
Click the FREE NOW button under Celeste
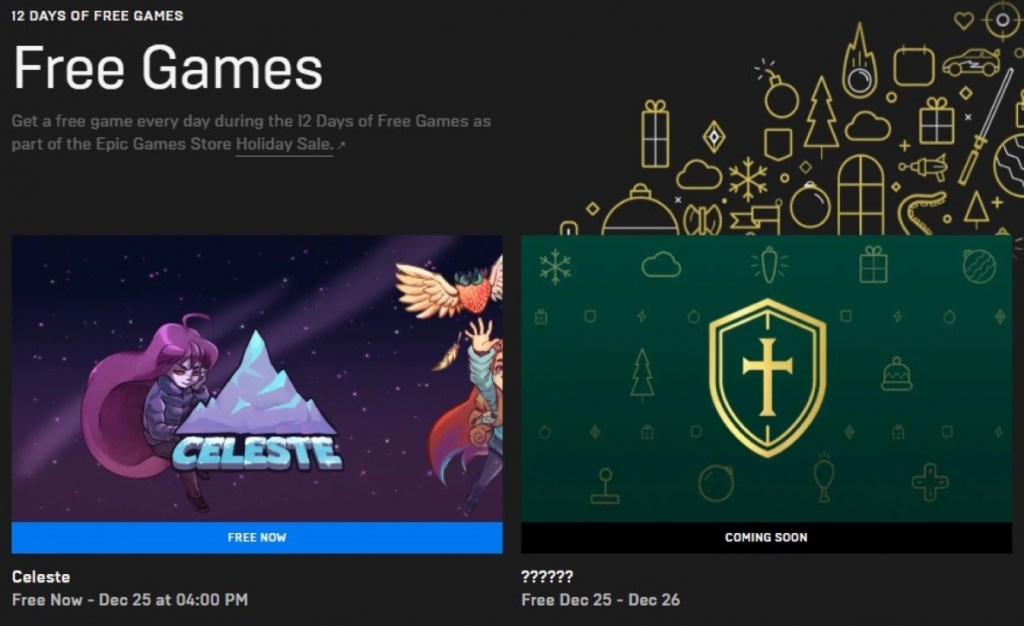coord(257,537)
